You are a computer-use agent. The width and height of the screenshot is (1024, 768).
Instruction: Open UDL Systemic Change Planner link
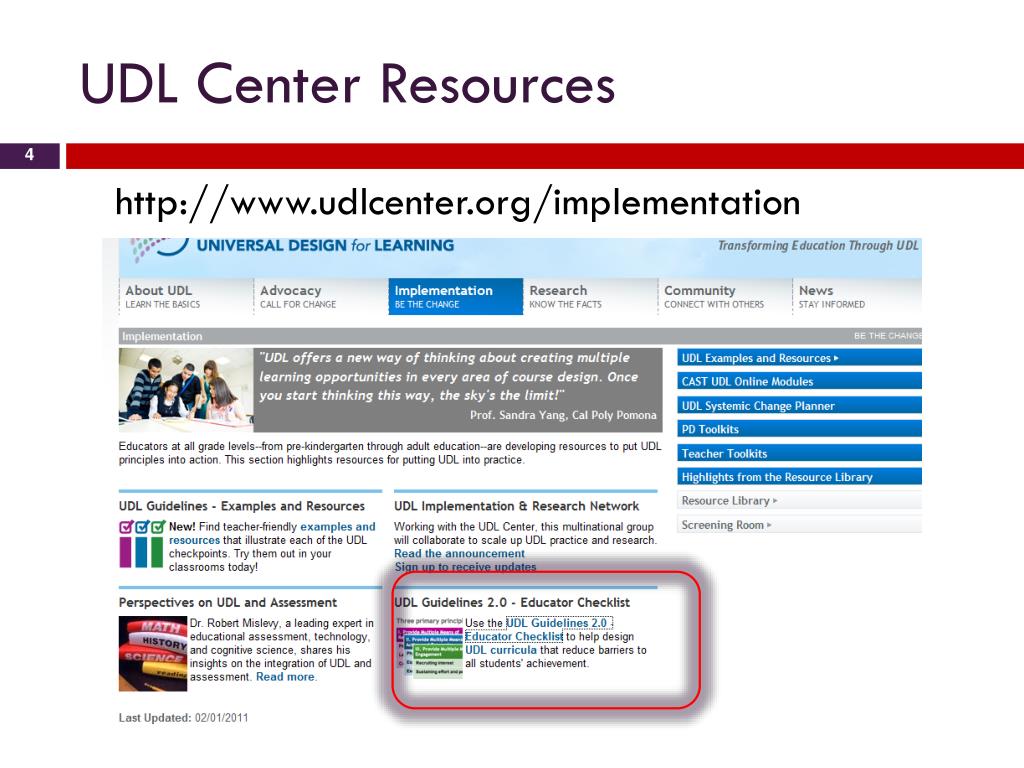[799, 406]
